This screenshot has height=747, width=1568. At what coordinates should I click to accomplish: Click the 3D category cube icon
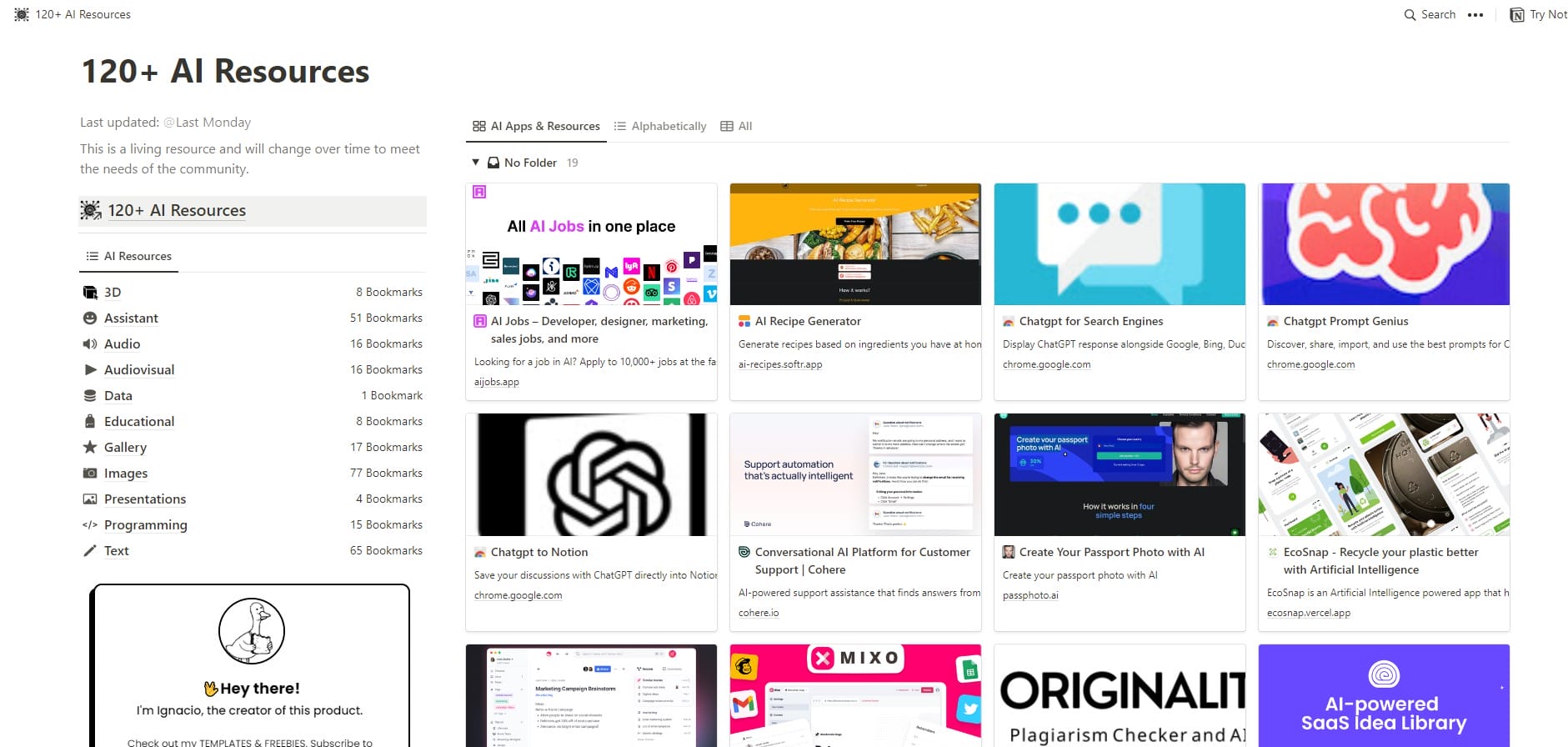click(90, 293)
